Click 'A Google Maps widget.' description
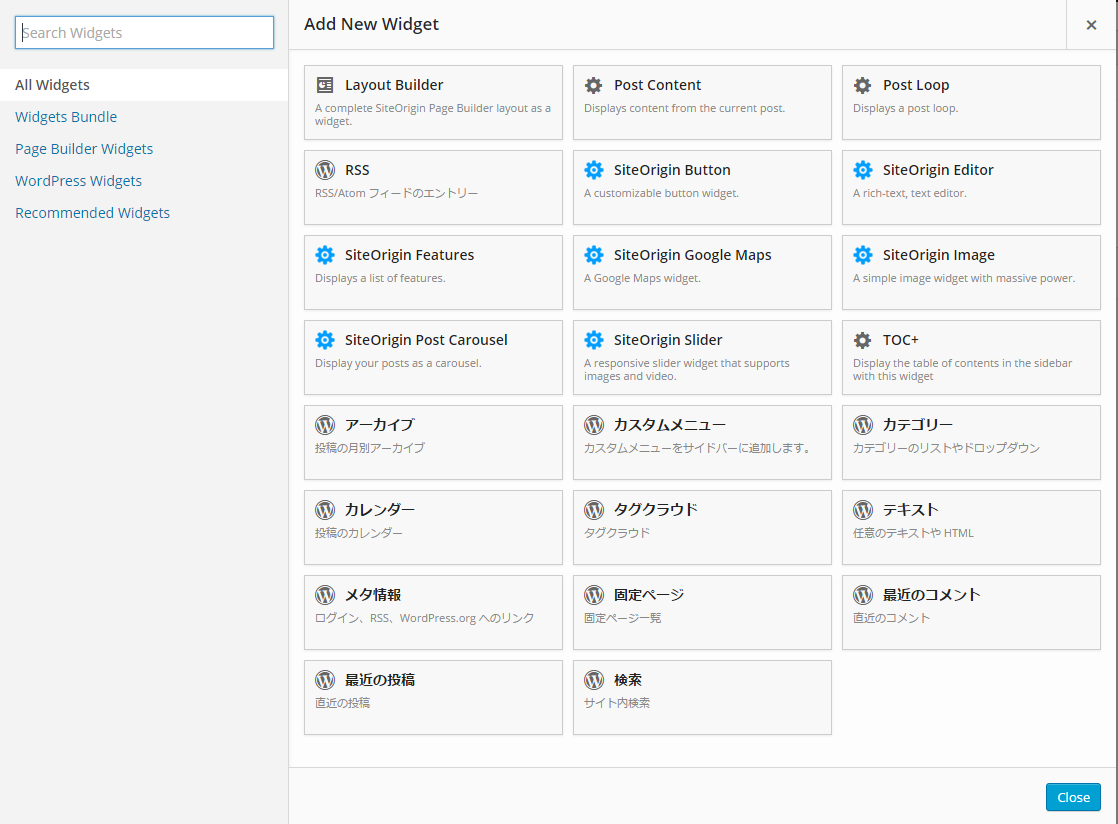The image size is (1118, 824). pyautogui.click(x=642, y=278)
